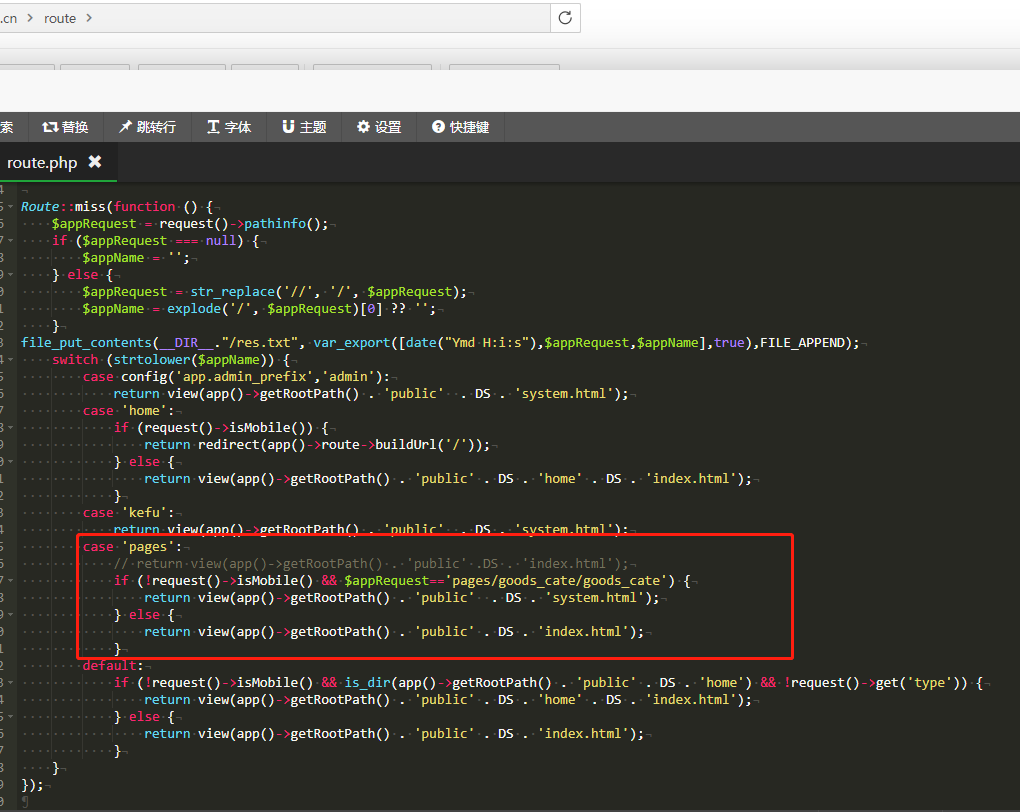Click the case 'home': label
This screenshot has width=1020, height=812.
coord(129,411)
